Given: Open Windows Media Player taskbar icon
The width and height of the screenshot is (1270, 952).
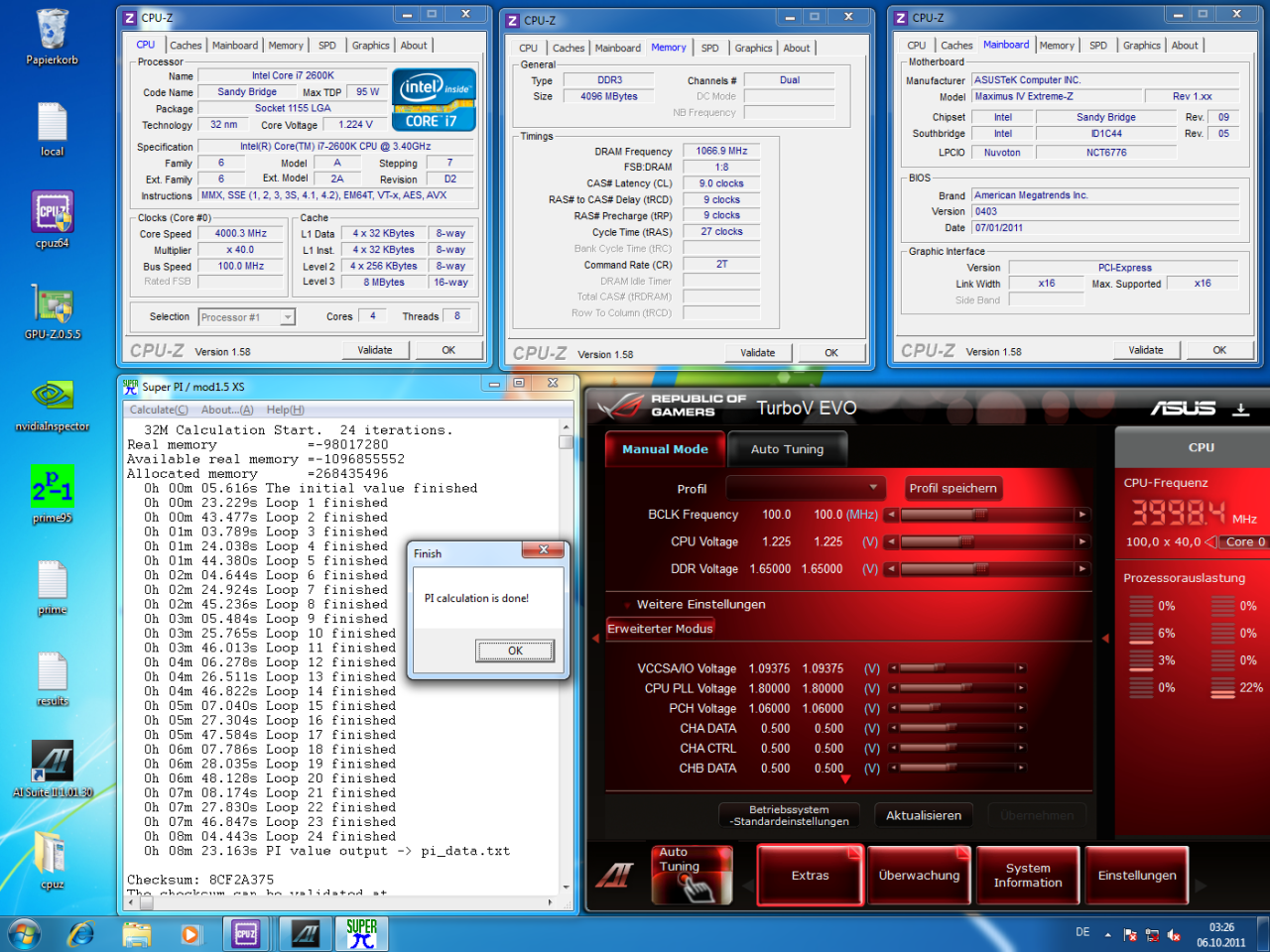Looking at the screenshot, I should click(x=190, y=934).
